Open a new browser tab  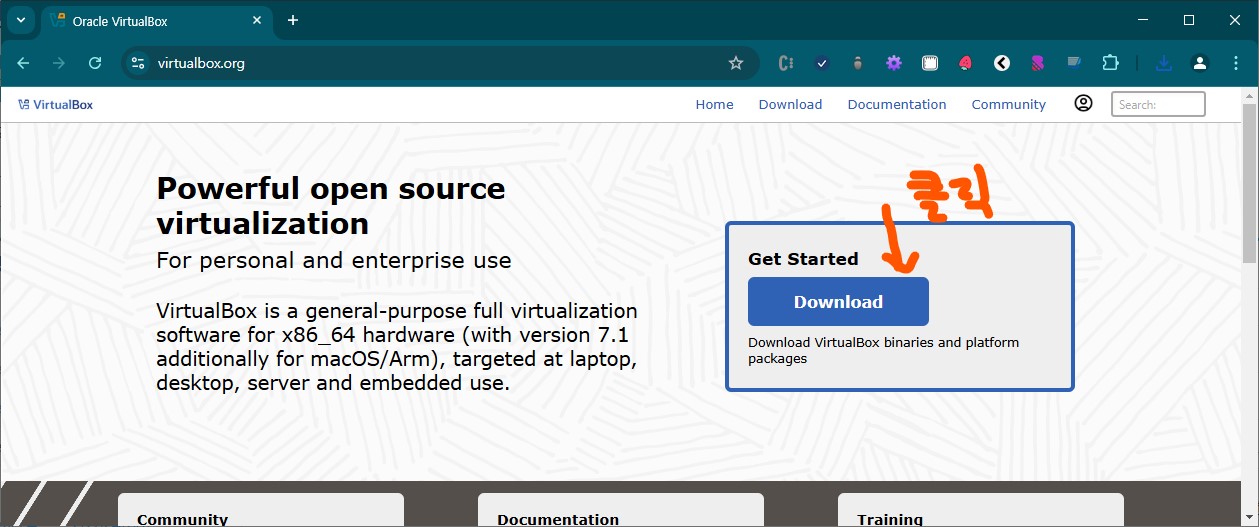click(293, 20)
